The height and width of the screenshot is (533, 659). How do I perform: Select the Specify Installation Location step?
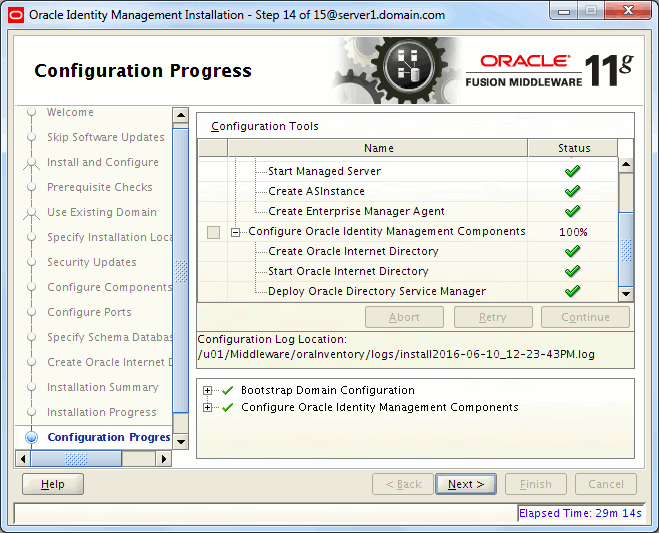(x=109, y=237)
